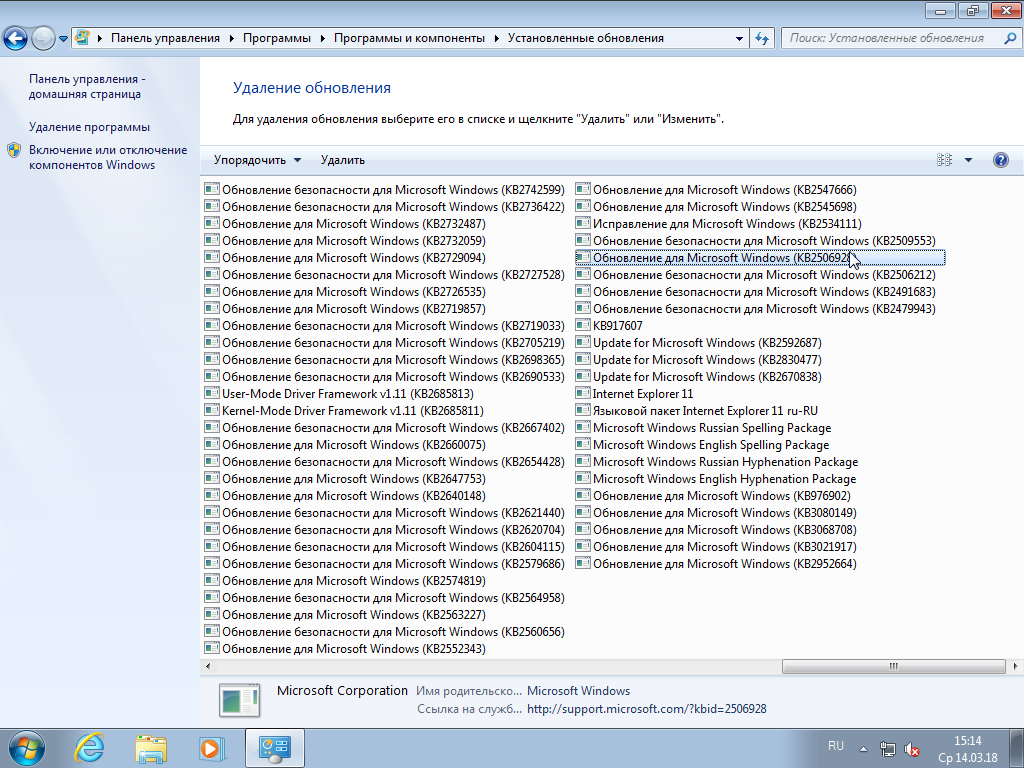Click the search magnifier icon
1024x768 pixels.
pyautogui.click(x=1010, y=38)
